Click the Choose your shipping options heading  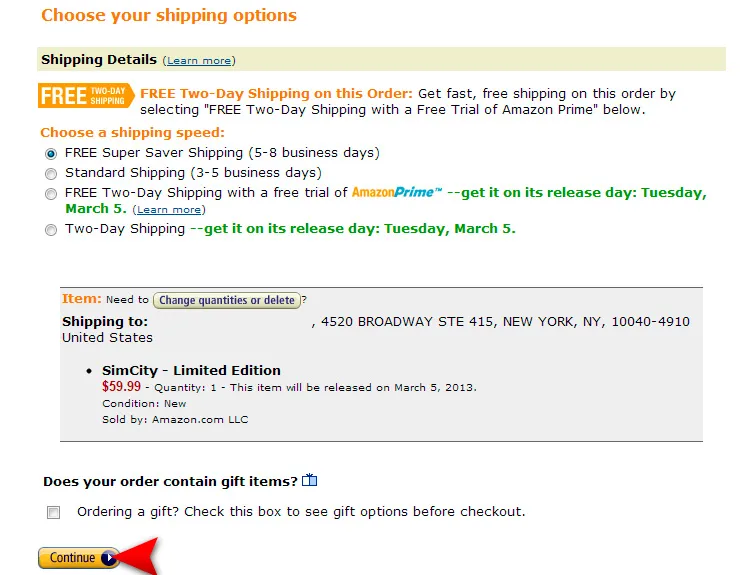pyautogui.click(x=169, y=16)
